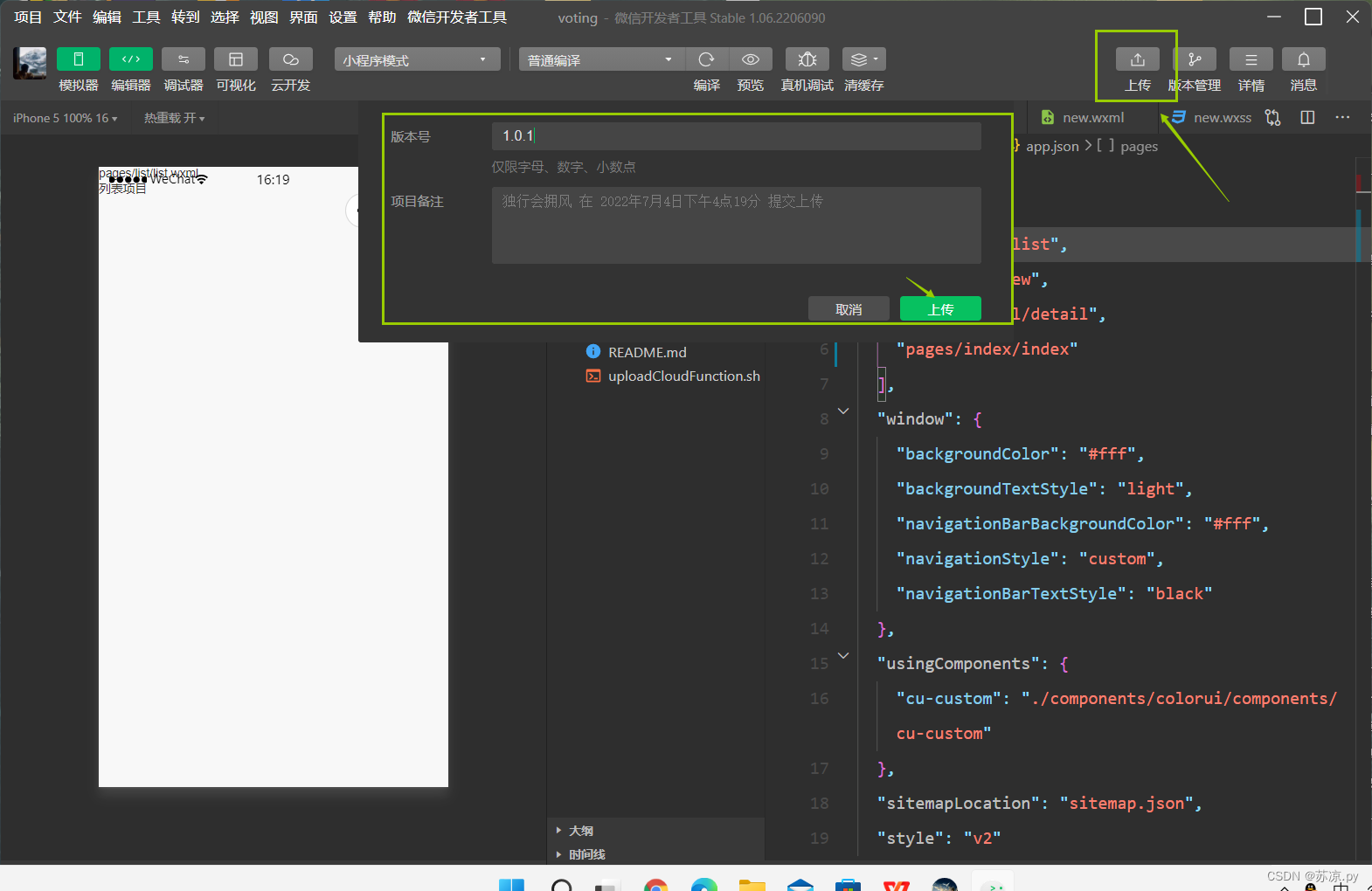Open the 选择 menu

coord(225,17)
